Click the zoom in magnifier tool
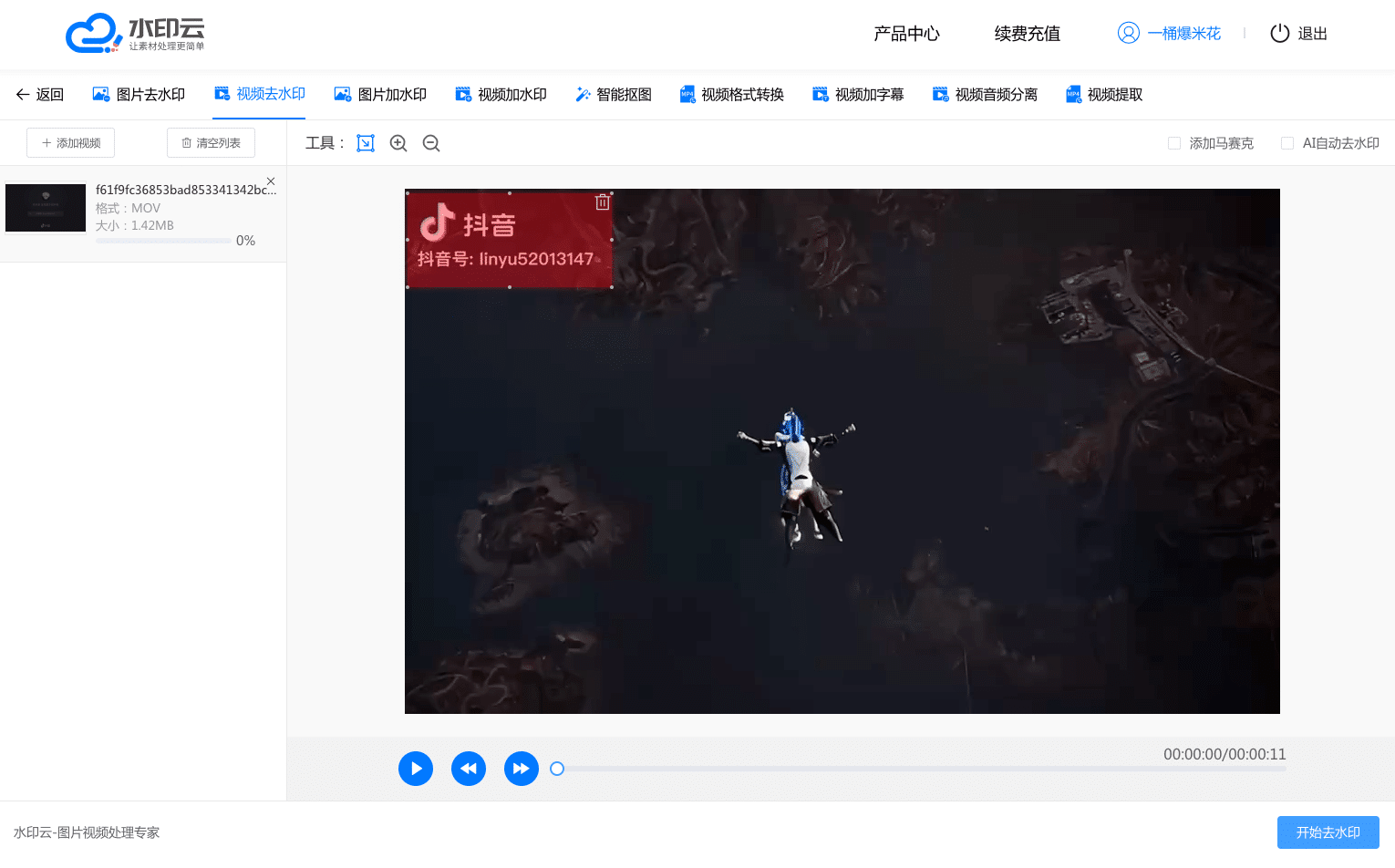Viewport: 1395px width, 868px height. pos(398,143)
